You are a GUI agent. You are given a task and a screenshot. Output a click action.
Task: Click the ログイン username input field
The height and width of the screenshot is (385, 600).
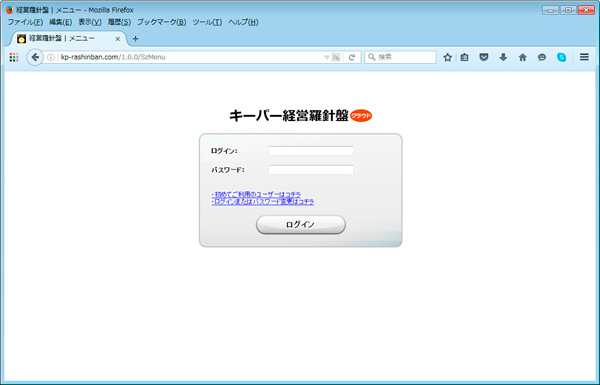pos(311,151)
